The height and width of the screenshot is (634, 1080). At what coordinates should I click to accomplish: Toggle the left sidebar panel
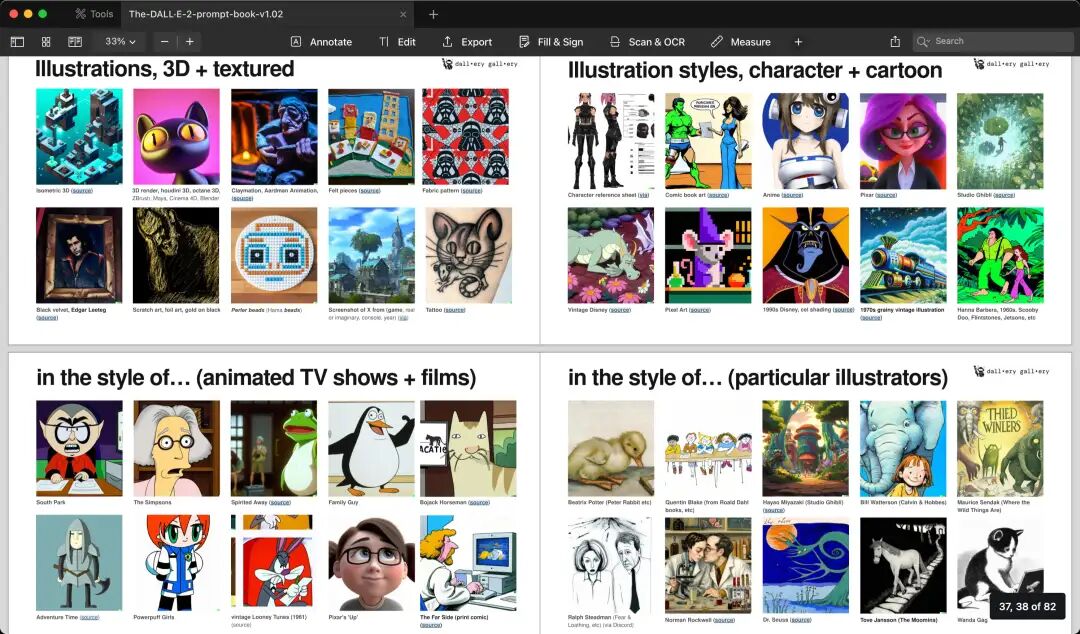(x=17, y=42)
